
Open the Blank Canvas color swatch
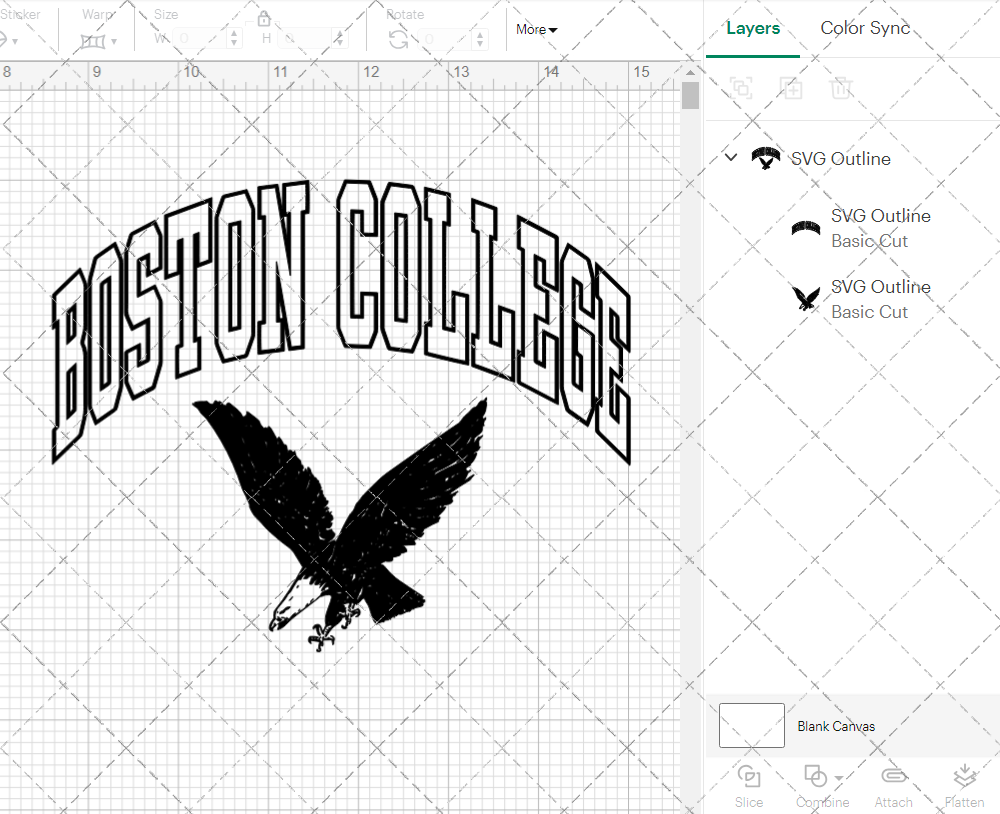click(x=751, y=726)
